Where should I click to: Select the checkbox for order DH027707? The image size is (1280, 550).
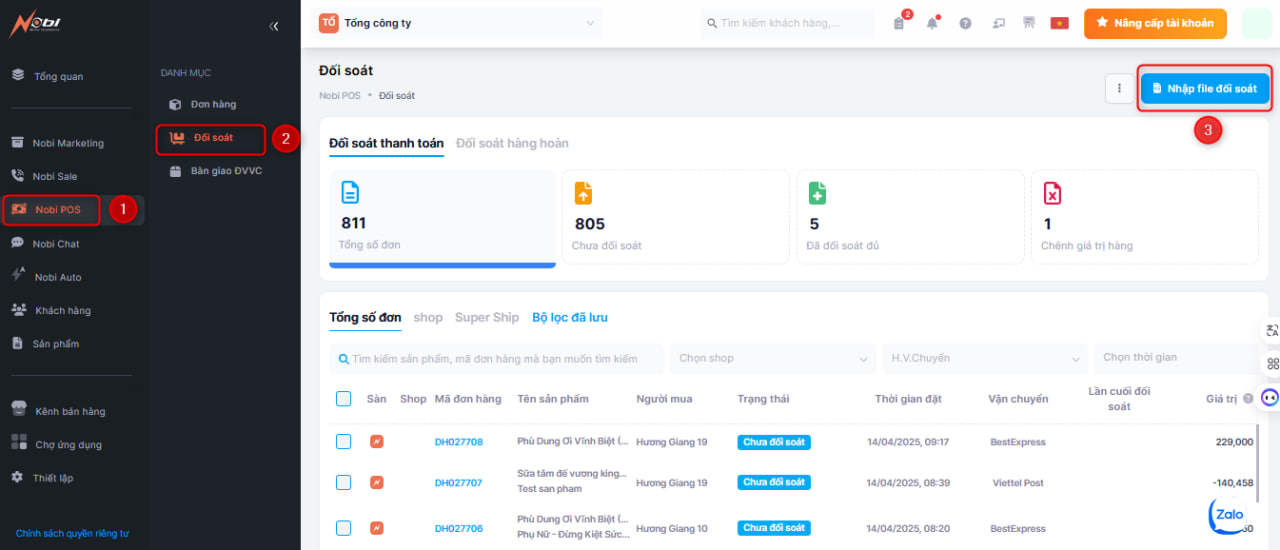343,482
